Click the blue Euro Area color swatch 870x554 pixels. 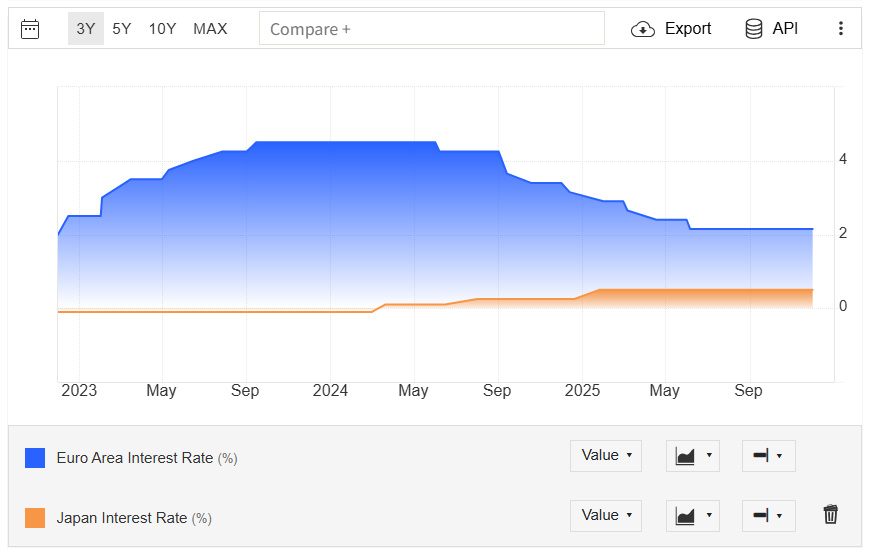pos(35,458)
